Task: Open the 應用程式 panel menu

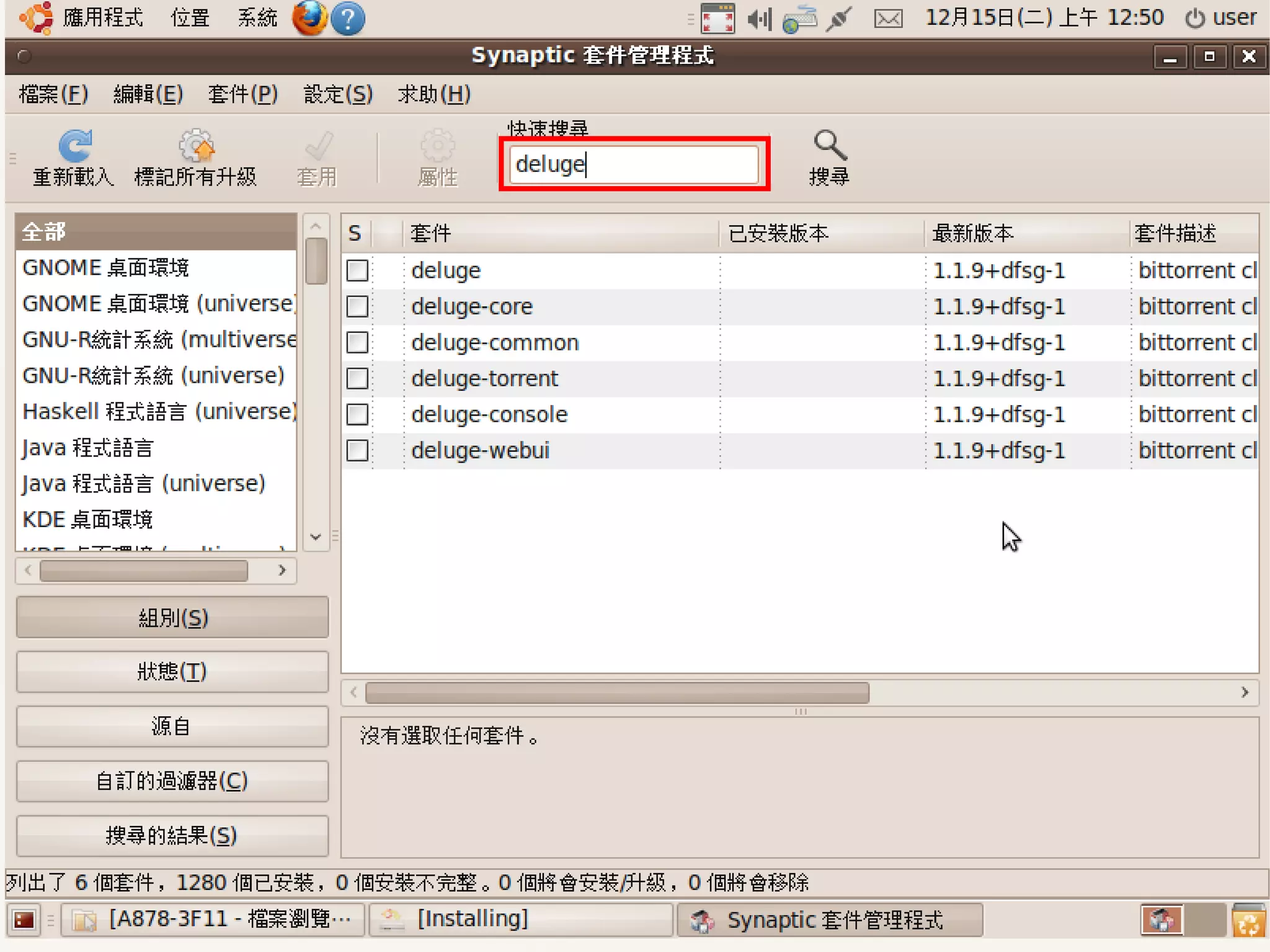Action: pos(102,17)
